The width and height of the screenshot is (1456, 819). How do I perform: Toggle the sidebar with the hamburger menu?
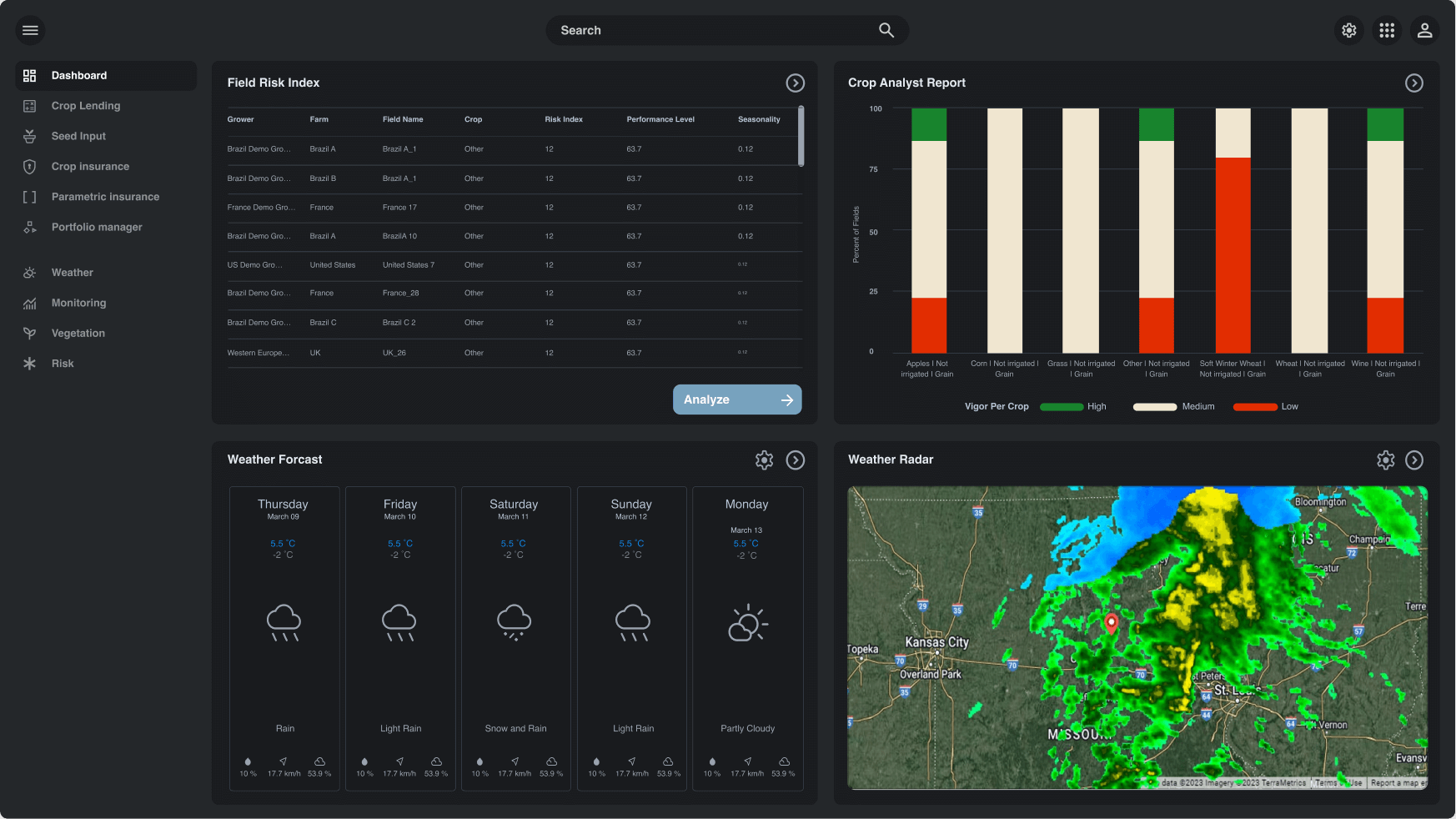[29, 30]
